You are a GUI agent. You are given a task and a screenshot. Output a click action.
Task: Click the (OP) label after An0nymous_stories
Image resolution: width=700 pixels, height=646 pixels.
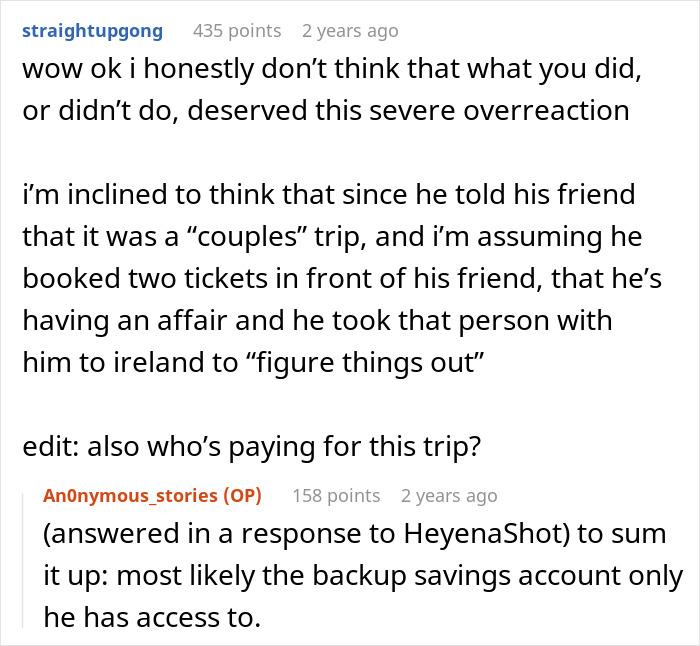click(x=242, y=496)
